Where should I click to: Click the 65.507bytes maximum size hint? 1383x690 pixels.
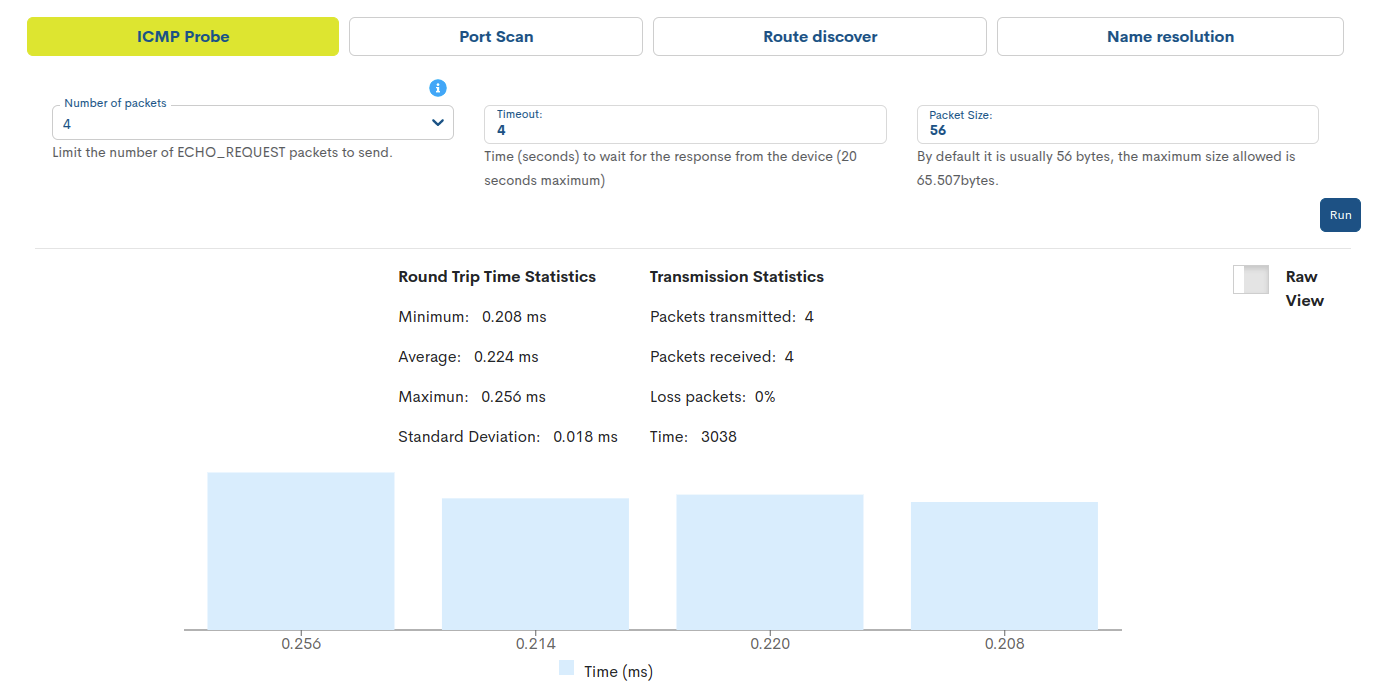pos(1106,169)
